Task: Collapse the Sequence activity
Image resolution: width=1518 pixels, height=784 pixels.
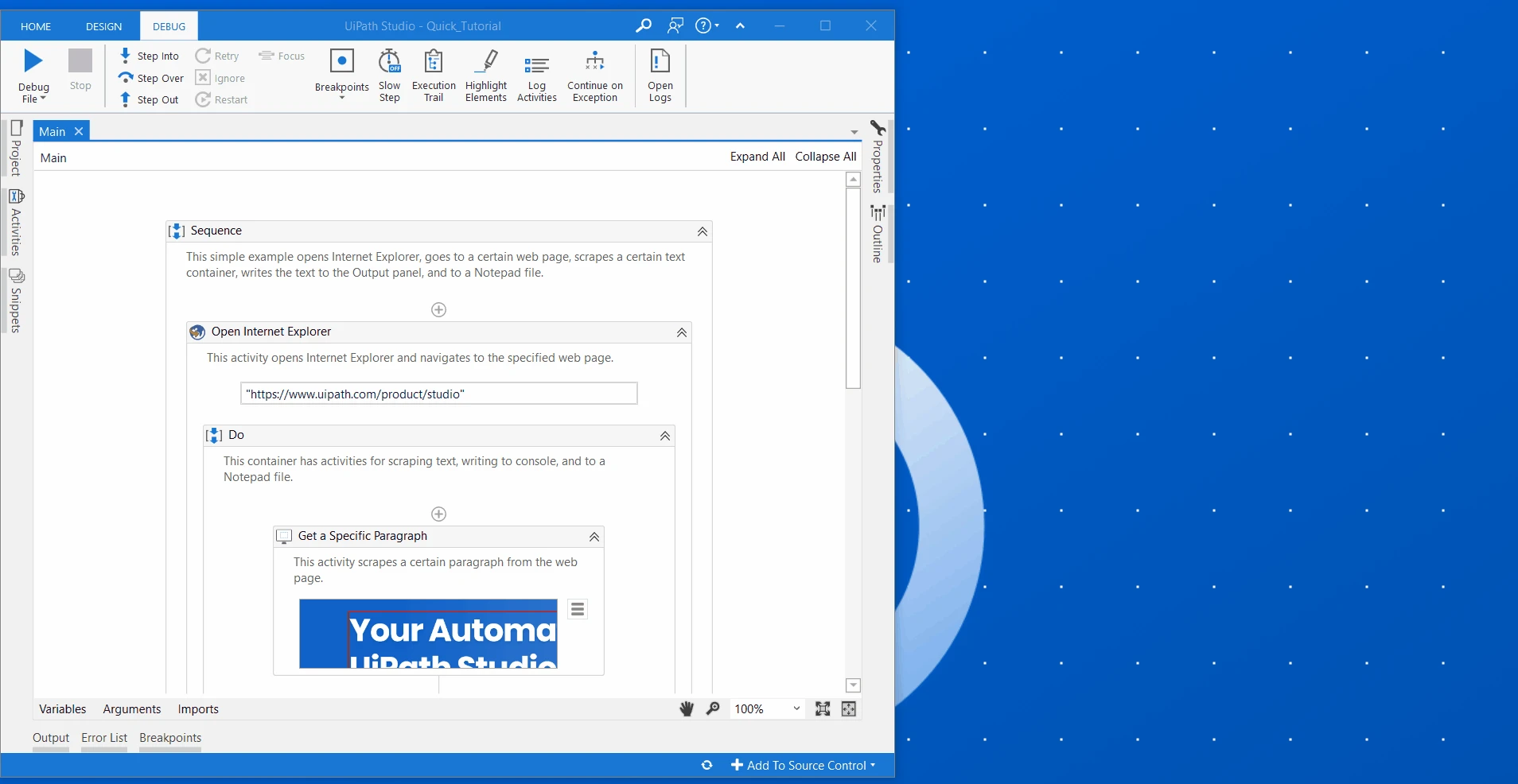Action: tap(703, 231)
